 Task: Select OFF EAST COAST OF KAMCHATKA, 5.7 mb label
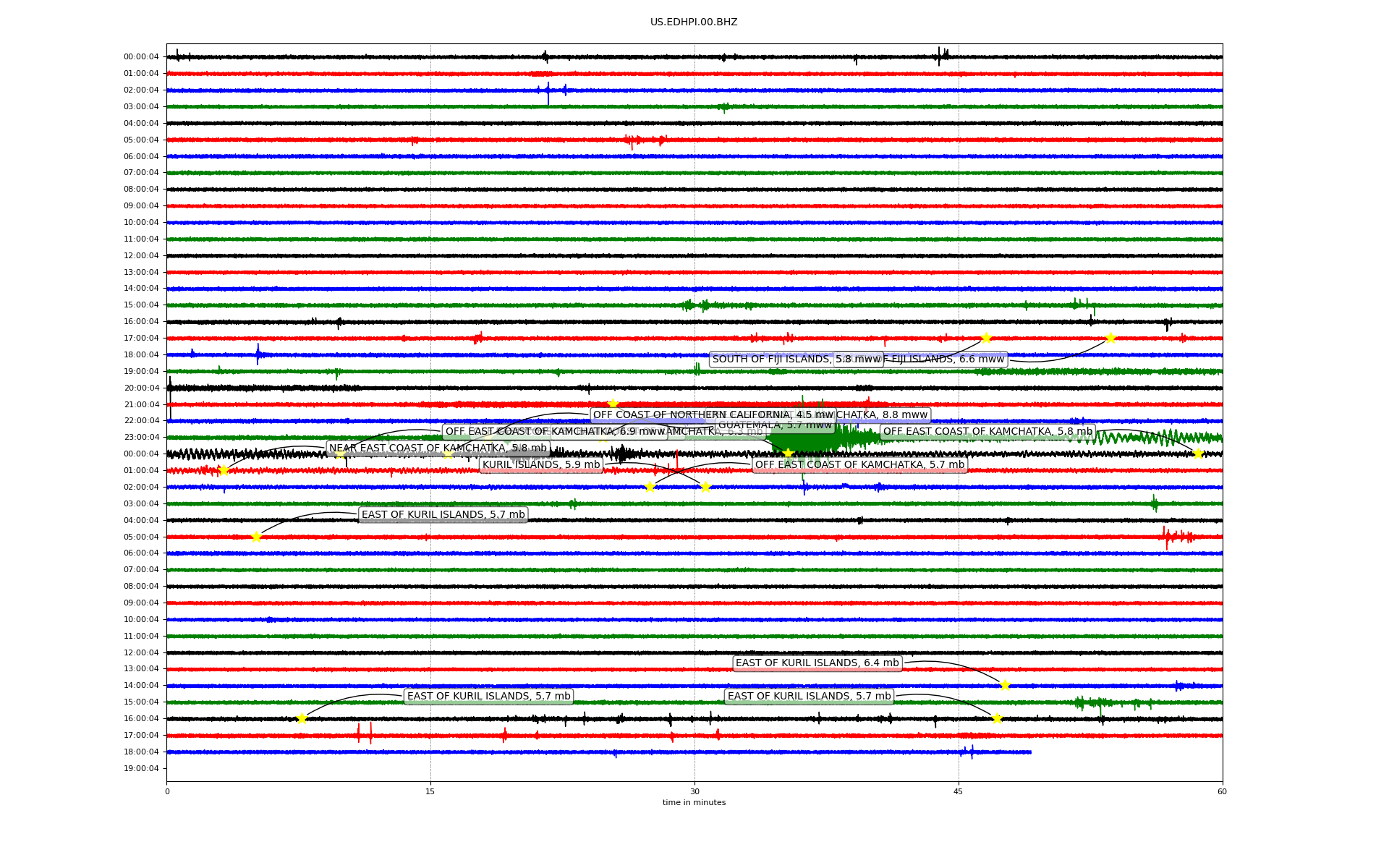click(859, 465)
